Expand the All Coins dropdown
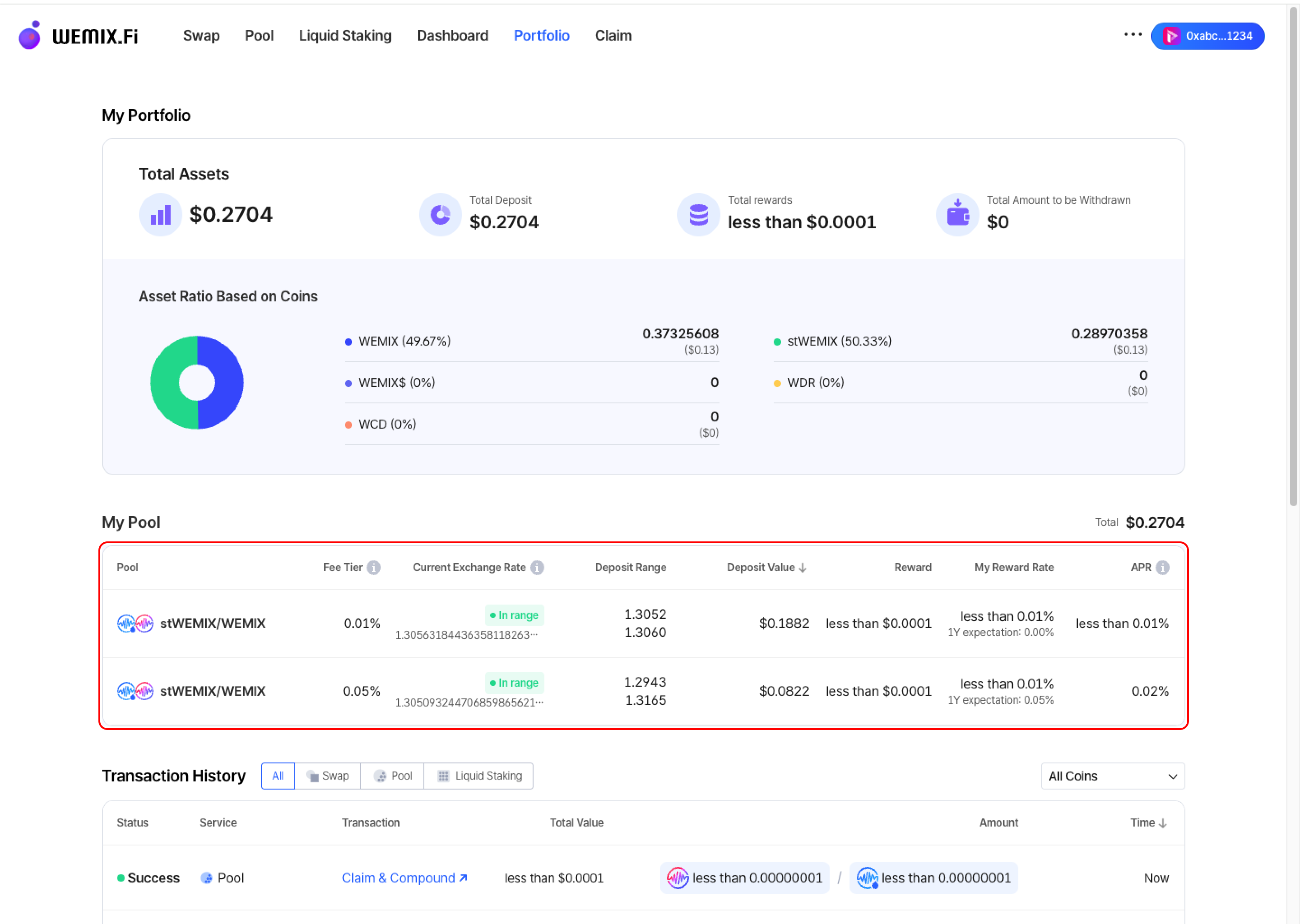The image size is (1300, 924). [x=1112, y=776]
